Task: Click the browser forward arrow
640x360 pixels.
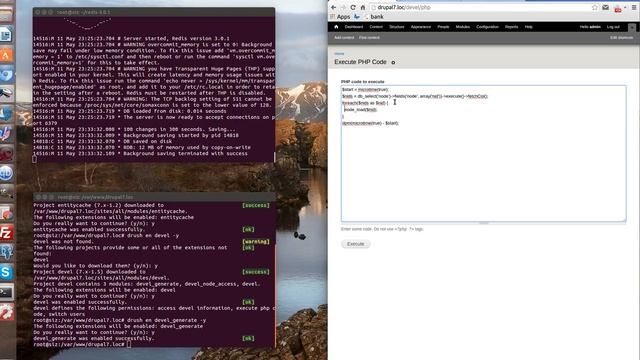Action: 343,7
